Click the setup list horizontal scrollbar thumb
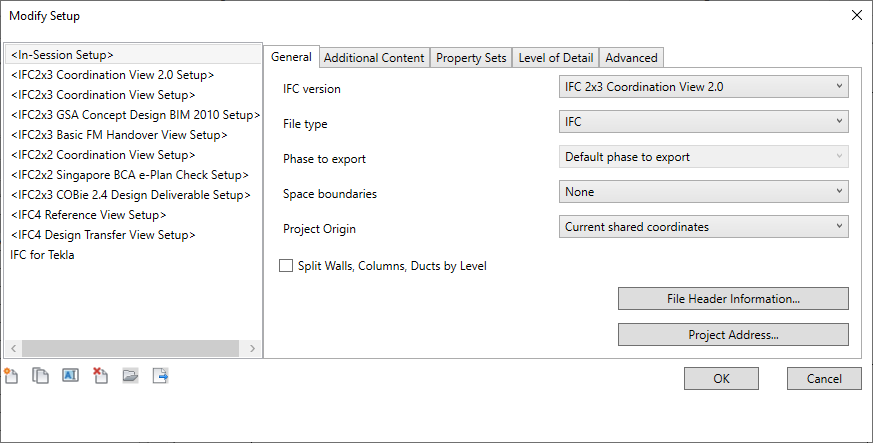This screenshot has height=443, width=873. point(130,348)
